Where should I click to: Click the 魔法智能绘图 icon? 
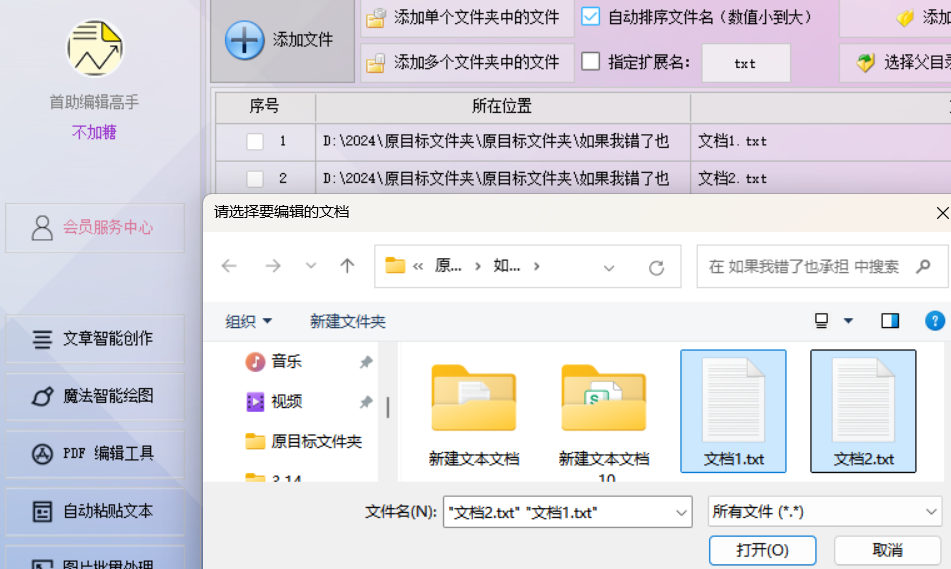pyautogui.click(x=42, y=397)
